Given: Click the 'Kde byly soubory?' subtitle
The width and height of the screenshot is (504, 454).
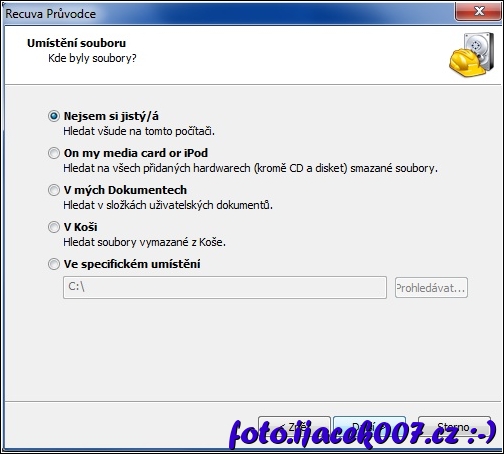Looking at the screenshot, I should [x=92, y=58].
